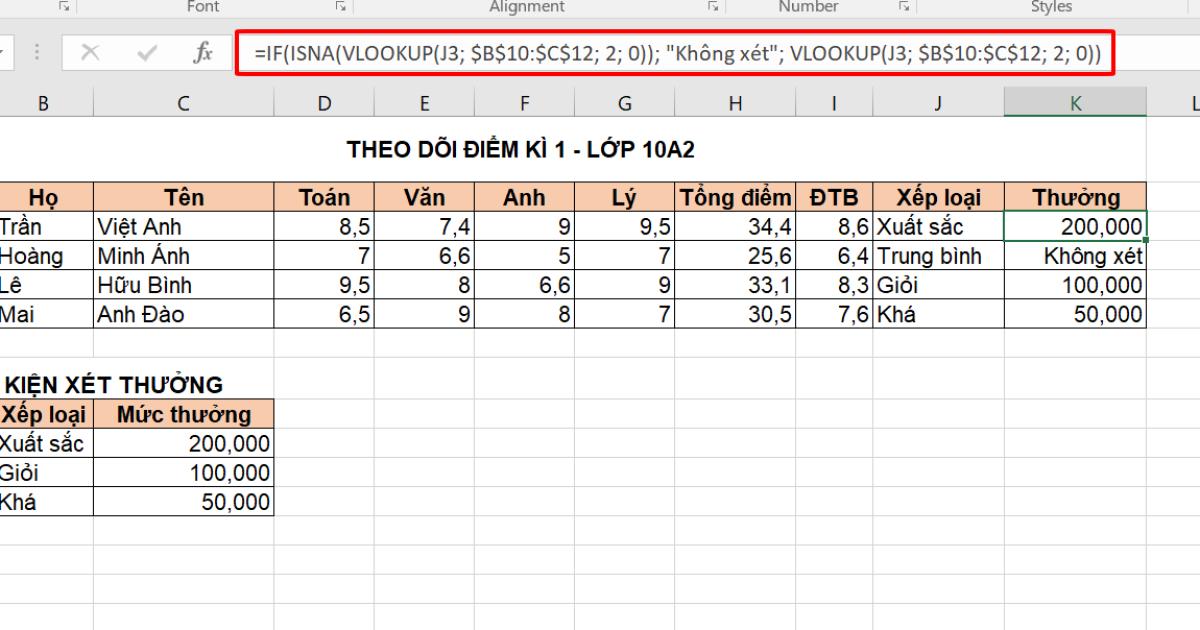Image resolution: width=1200 pixels, height=630 pixels.
Task: Open the Alignment group dialog launcher arrow
Action: pyautogui.click(x=714, y=7)
